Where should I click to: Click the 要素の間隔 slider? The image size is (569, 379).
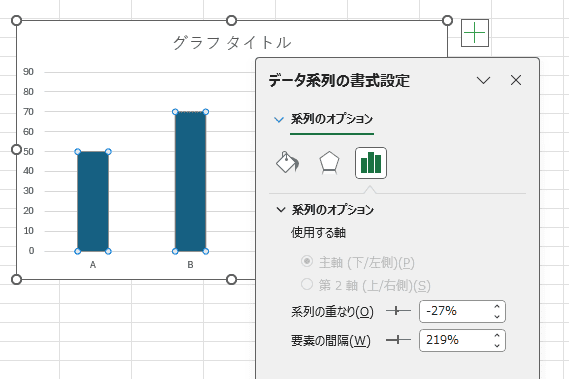[398, 340]
